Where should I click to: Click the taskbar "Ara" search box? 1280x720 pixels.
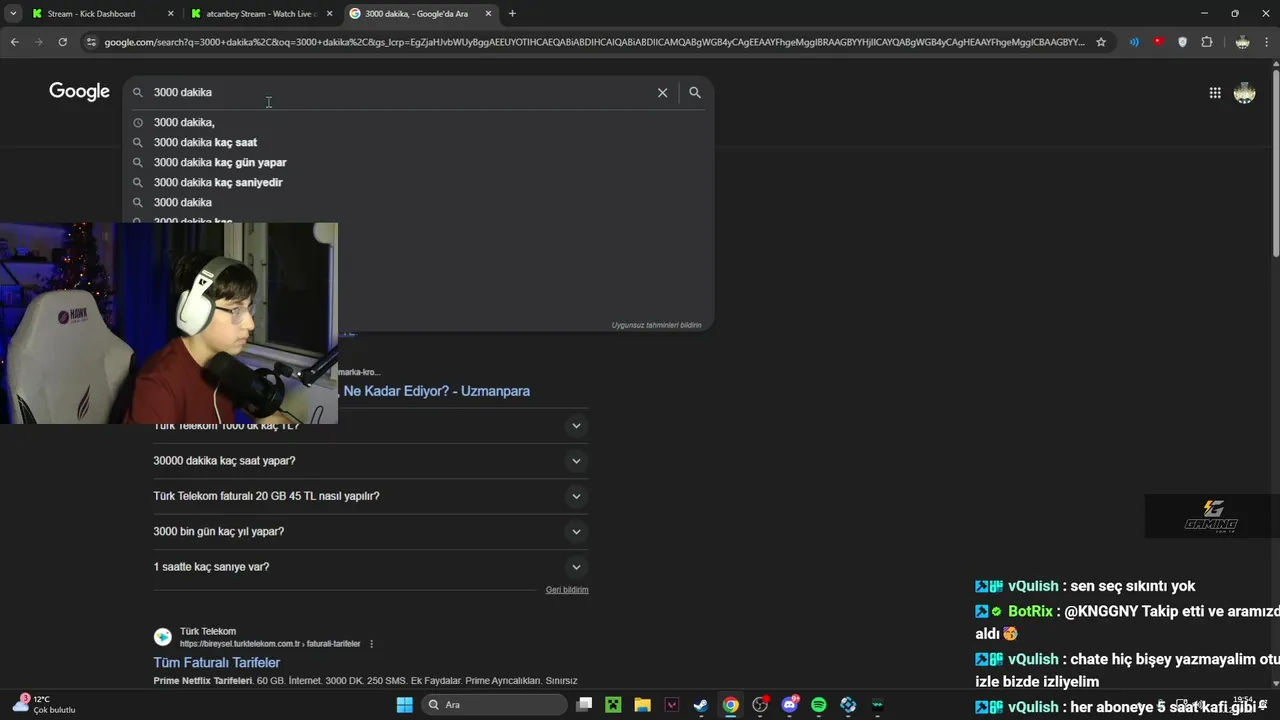pyautogui.click(x=494, y=705)
